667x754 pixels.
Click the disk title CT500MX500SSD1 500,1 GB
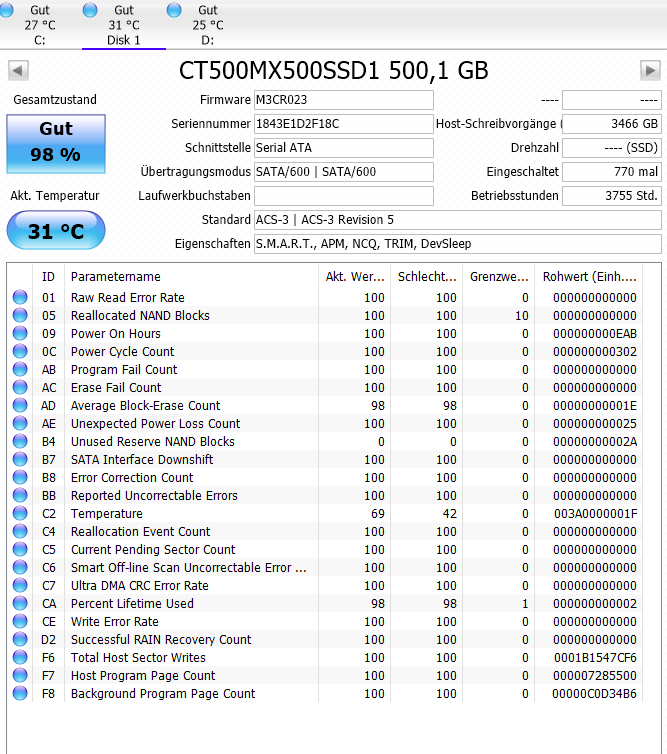[x=334, y=71]
